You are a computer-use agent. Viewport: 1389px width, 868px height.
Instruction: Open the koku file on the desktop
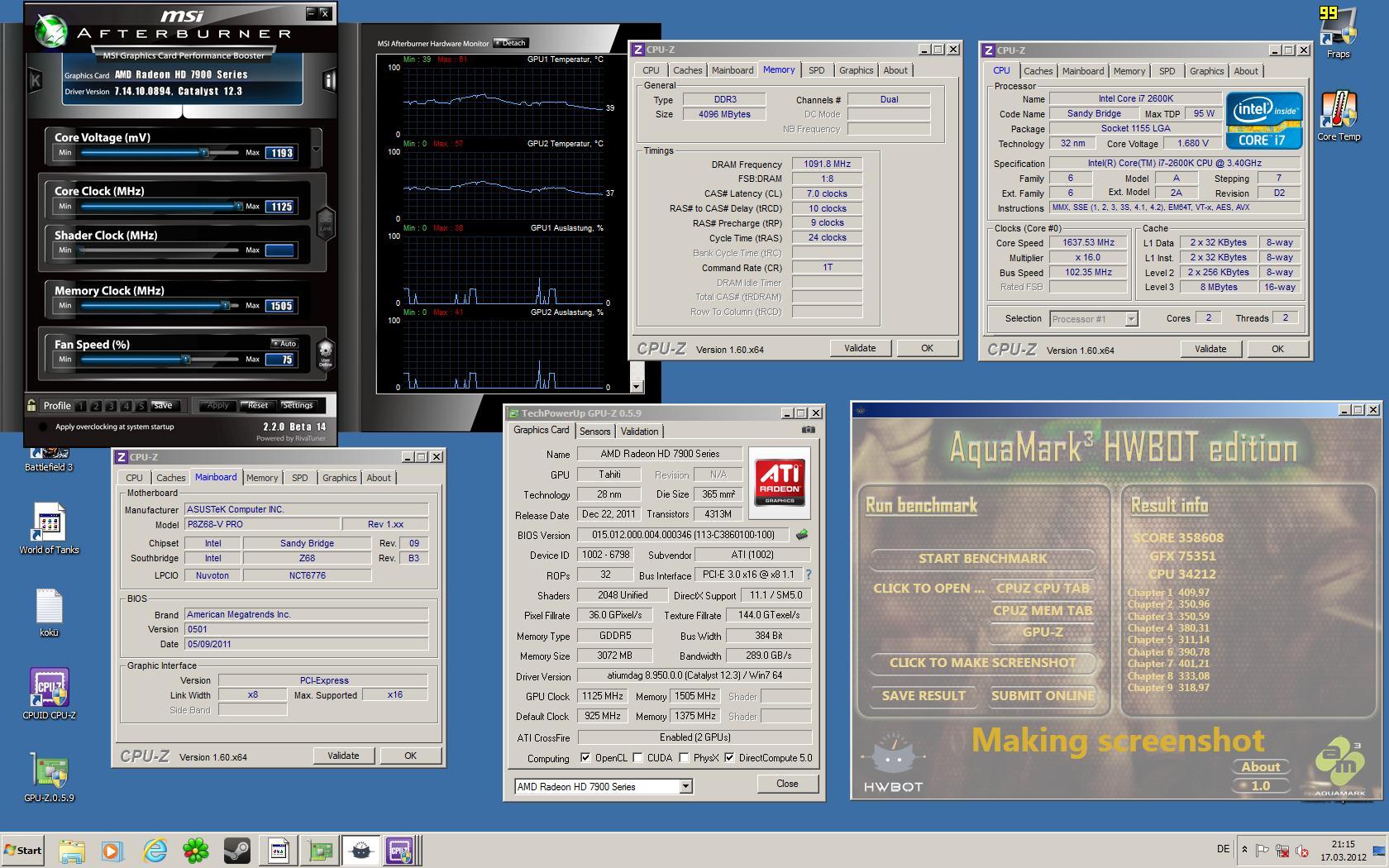point(50,613)
